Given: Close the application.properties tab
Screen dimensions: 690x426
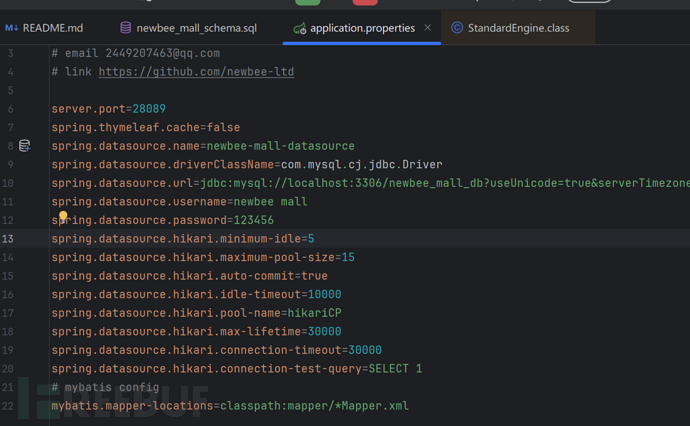Looking at the screenshot, I should coord(428,28).
